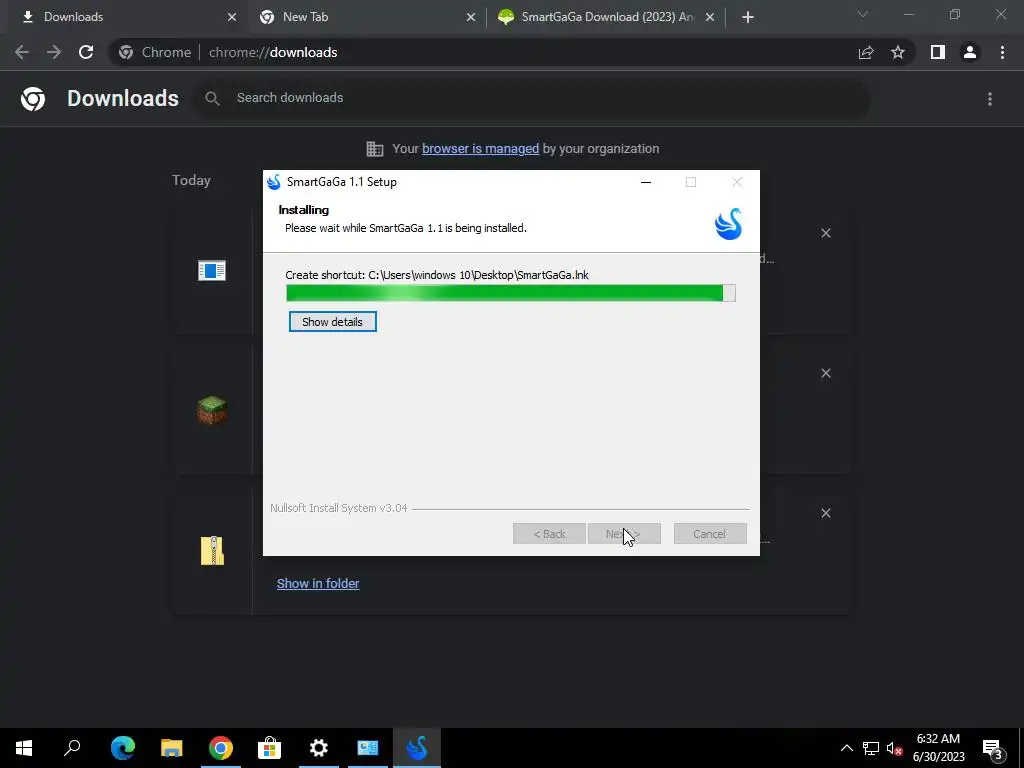Screen dimensions: 1024x768
Task: Remove zip archive download from list
Action: [826, 513]
